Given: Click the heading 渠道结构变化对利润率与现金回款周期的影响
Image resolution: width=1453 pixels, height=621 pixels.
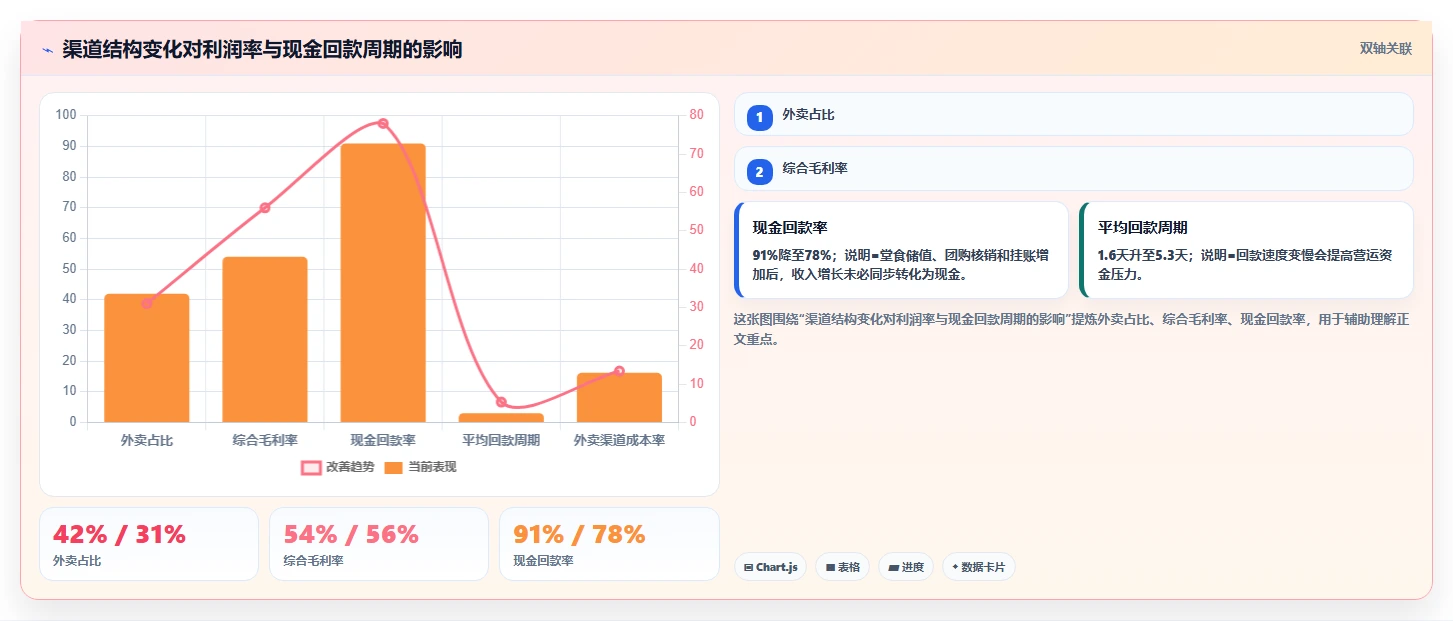Looking at the screenshot, I should click(x=262, y=49).
